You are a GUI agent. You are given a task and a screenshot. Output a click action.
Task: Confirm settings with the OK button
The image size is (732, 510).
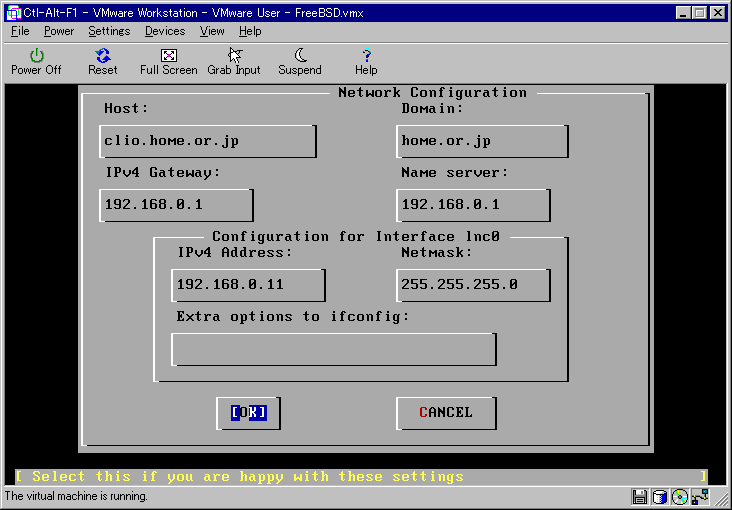tap(248, 413)
